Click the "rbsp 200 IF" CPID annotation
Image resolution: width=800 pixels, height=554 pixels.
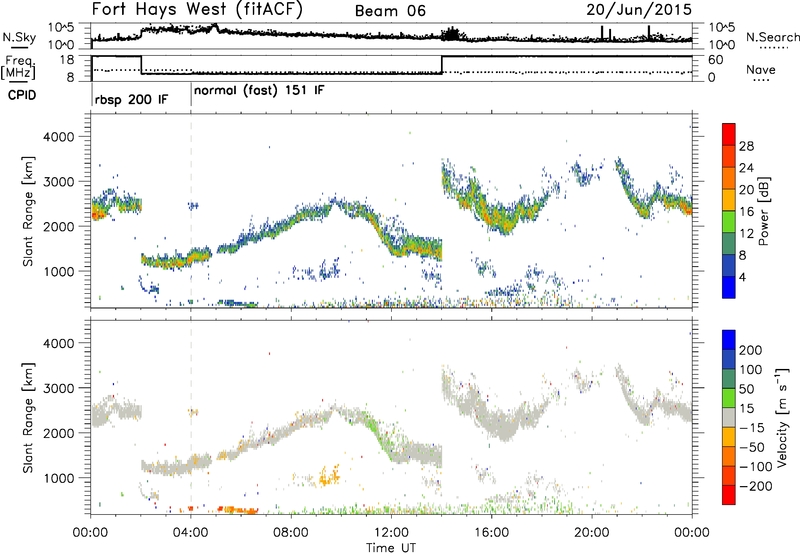(131, 99)
